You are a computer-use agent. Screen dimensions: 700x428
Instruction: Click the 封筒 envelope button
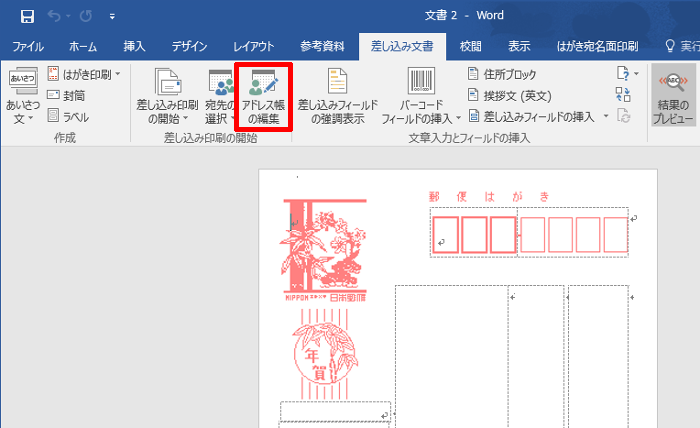click(66, 96)
